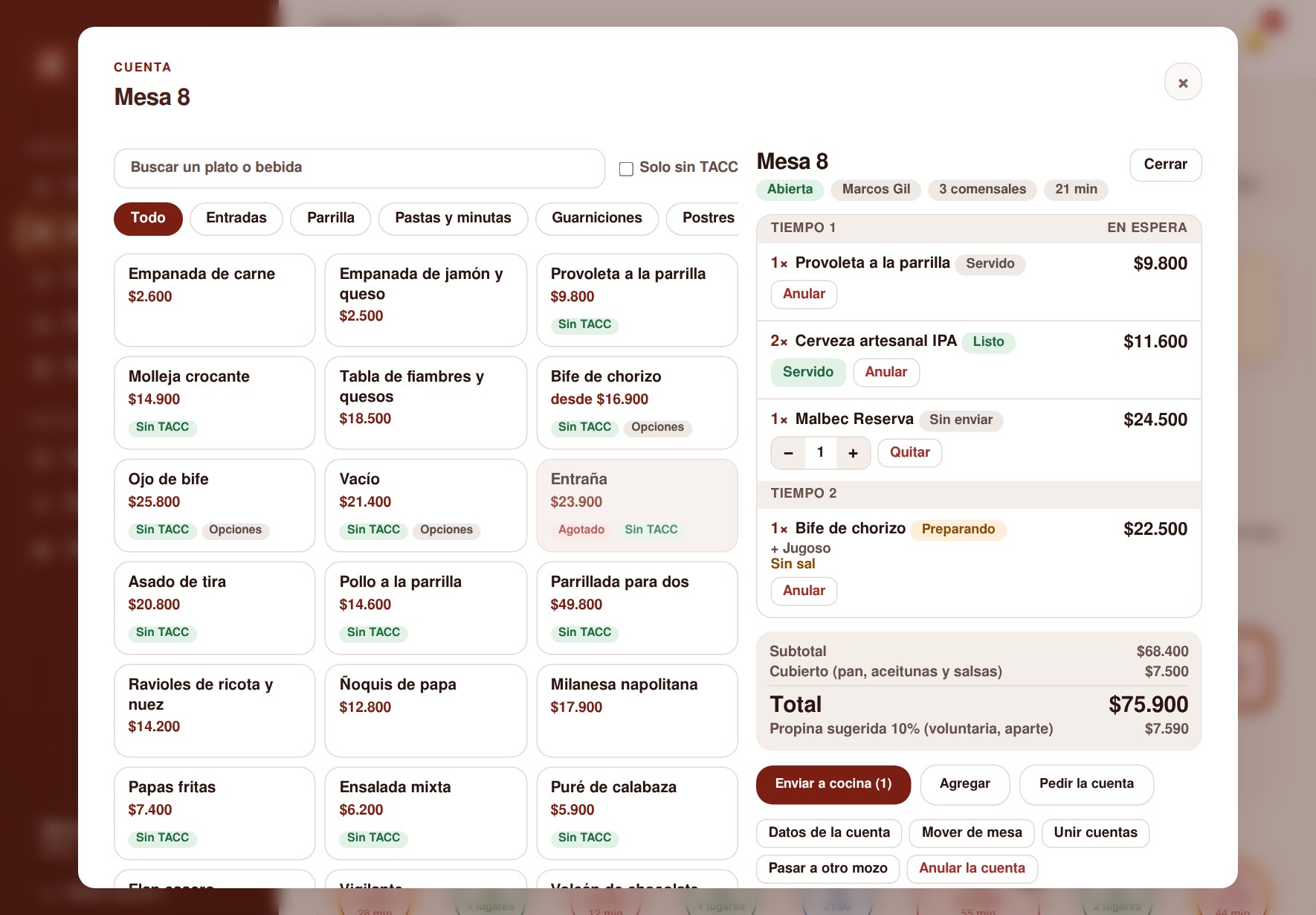Click the Cerrar button for Mesa 8

coord(1165,164)
